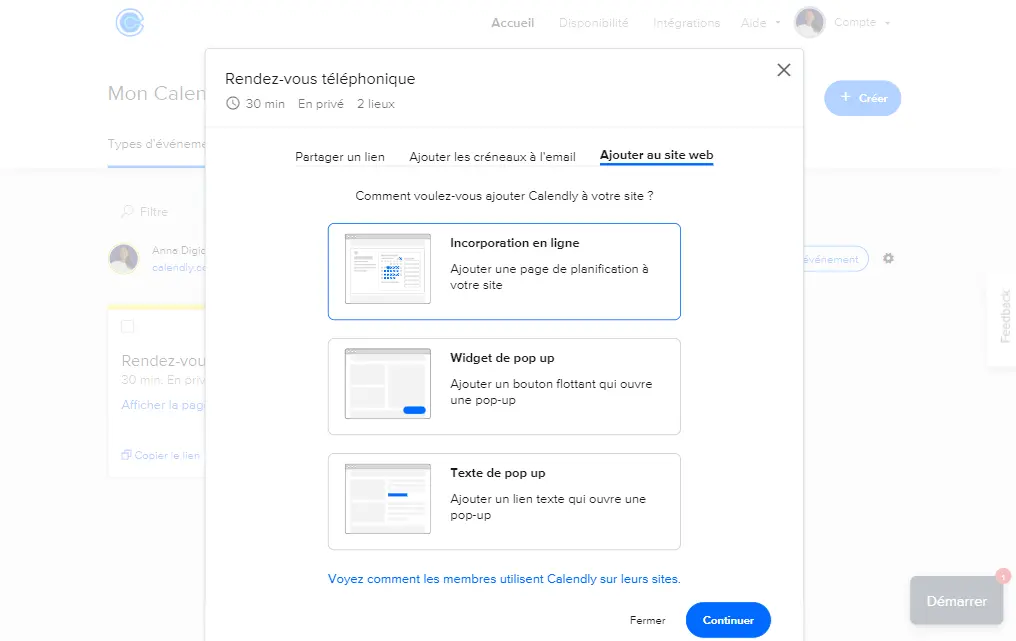Switch to Partager un lien tab

coord(340,157)
